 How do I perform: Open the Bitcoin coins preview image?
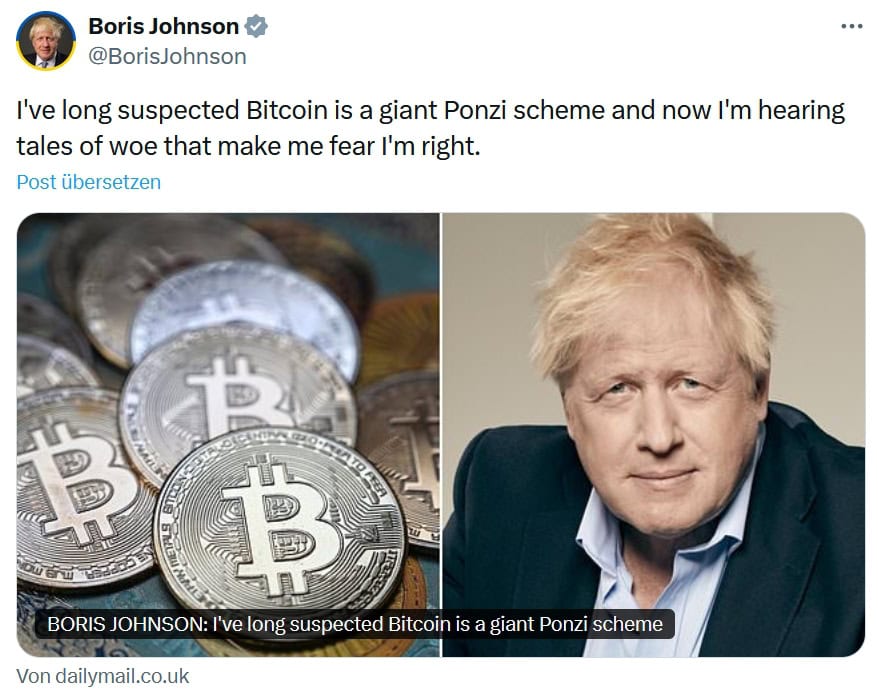pos(228,434)
